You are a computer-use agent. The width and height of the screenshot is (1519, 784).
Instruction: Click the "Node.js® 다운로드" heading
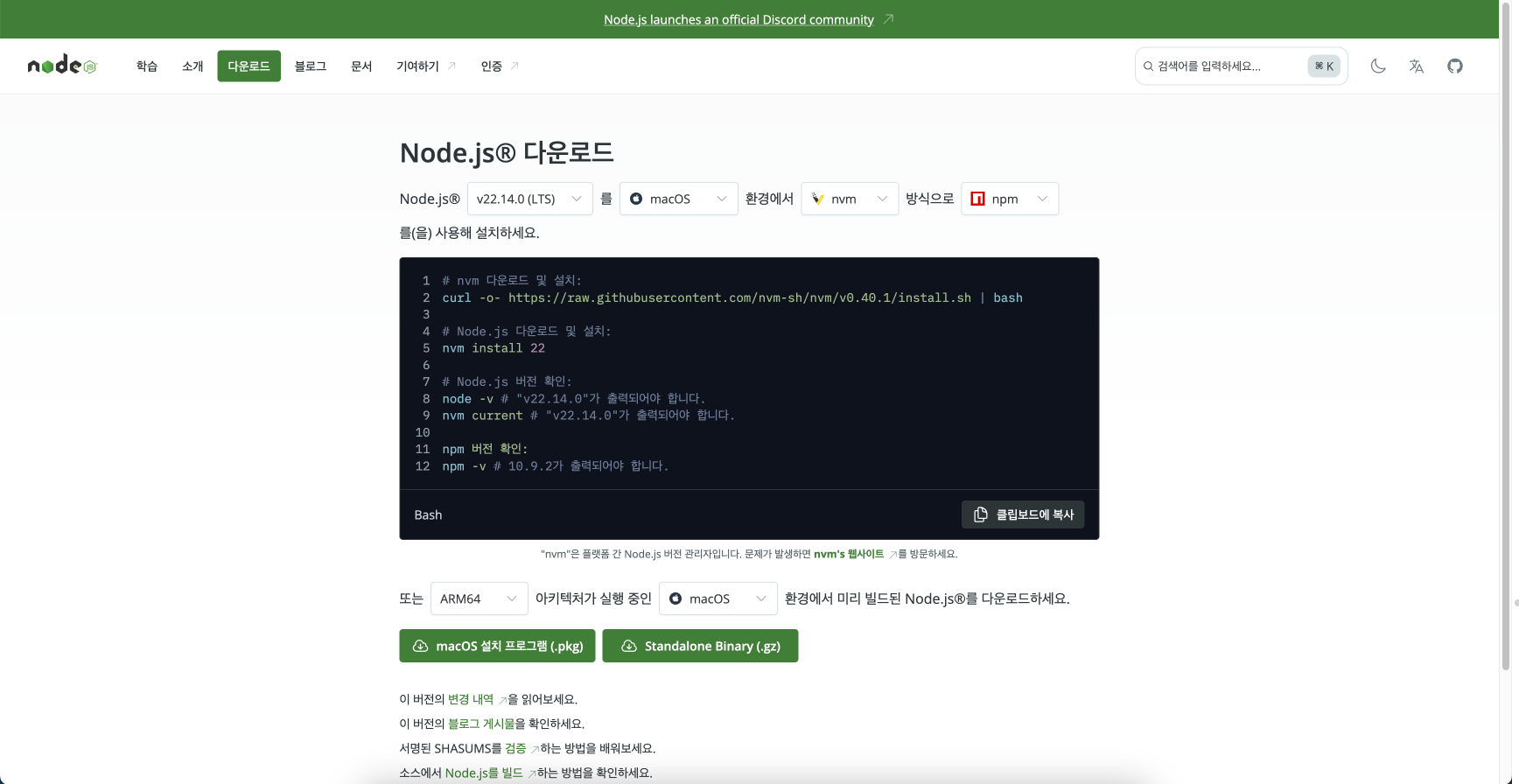pos(507,152)
